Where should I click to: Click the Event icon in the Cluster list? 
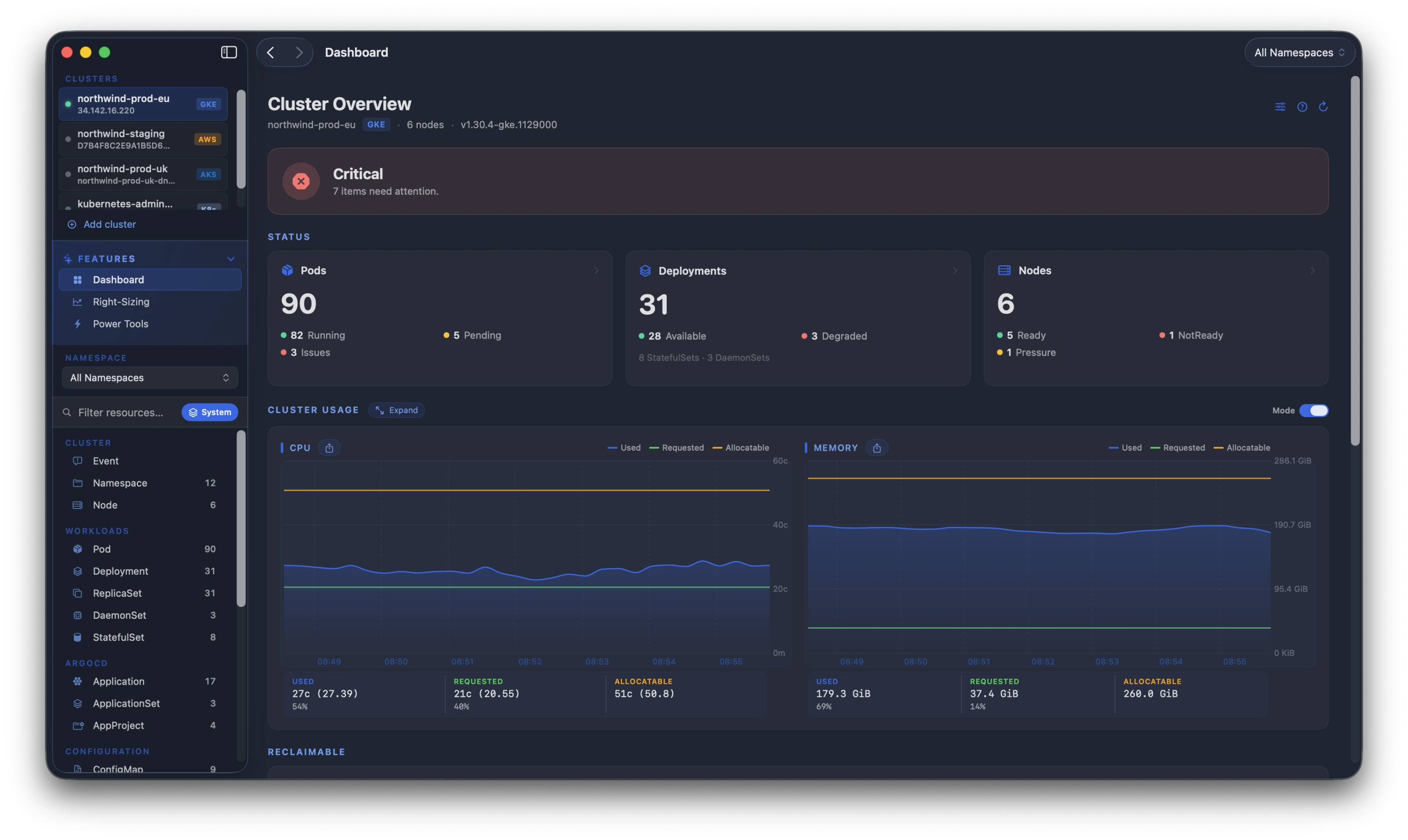point(78,461)
